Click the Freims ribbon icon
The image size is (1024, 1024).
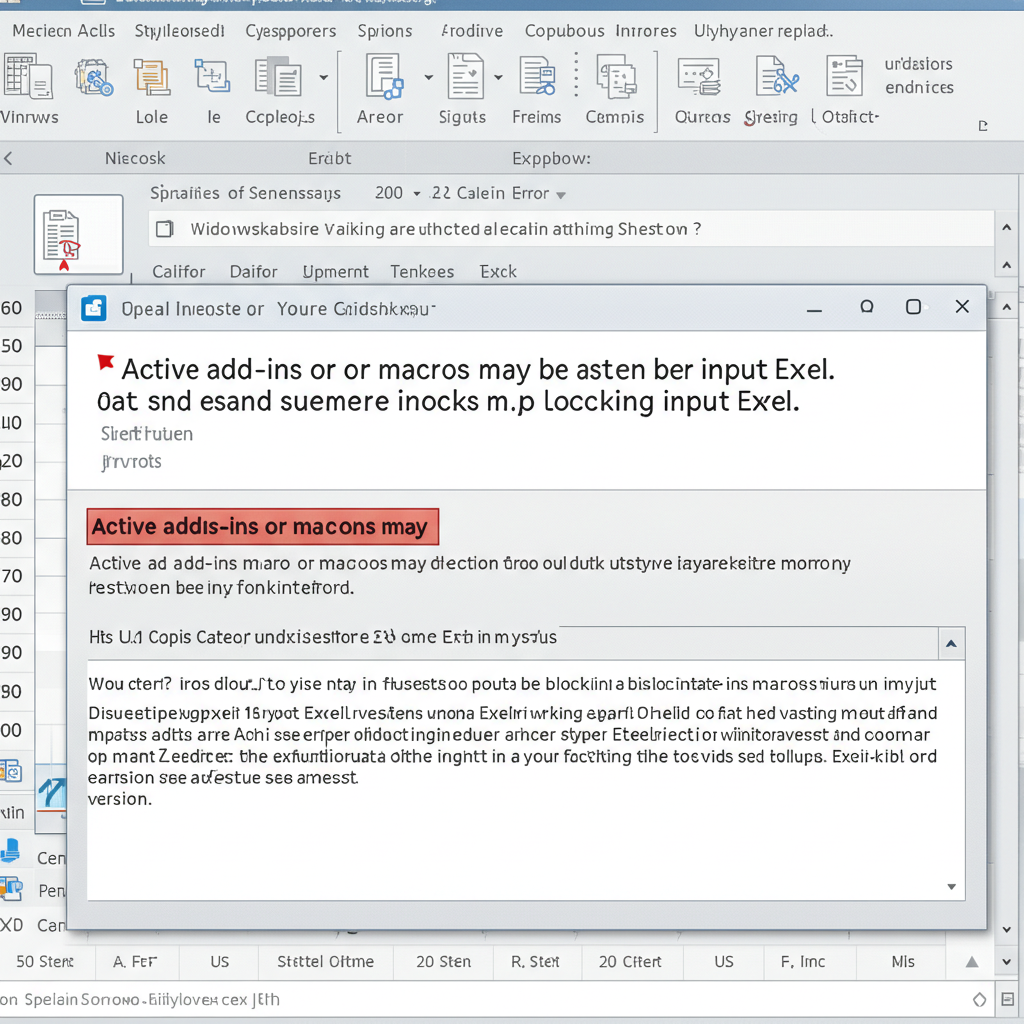537,76
